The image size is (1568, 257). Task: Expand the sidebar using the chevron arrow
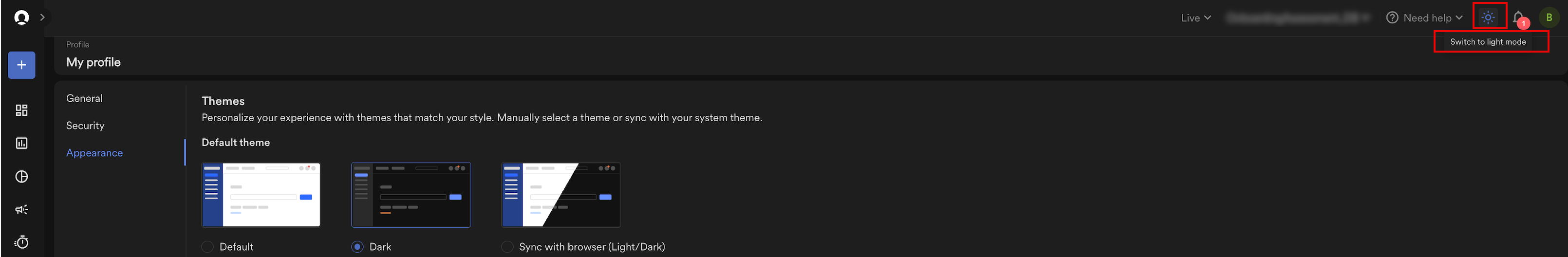tap(42, 17)
